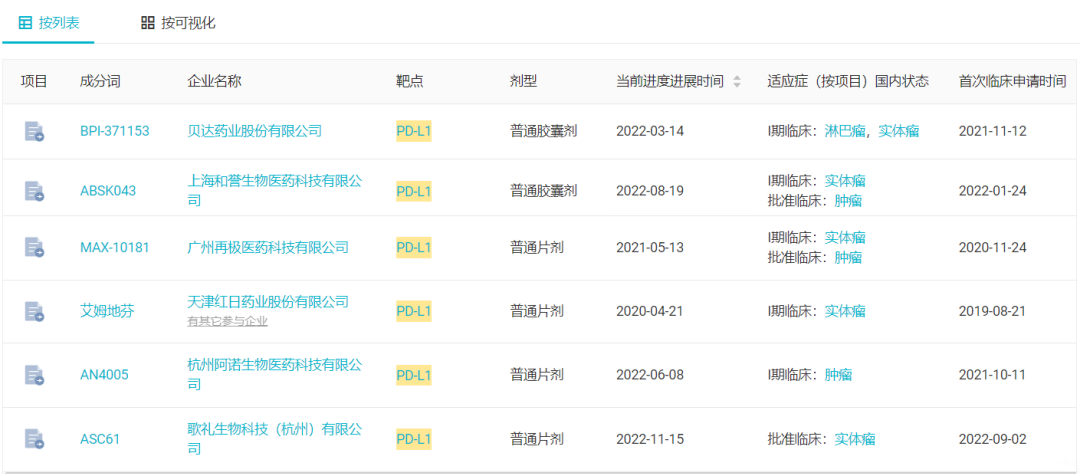The height and width of the screenshot is (476, 1080).
Task: Click the list icon in 按列表 tab
Action: 25,23
